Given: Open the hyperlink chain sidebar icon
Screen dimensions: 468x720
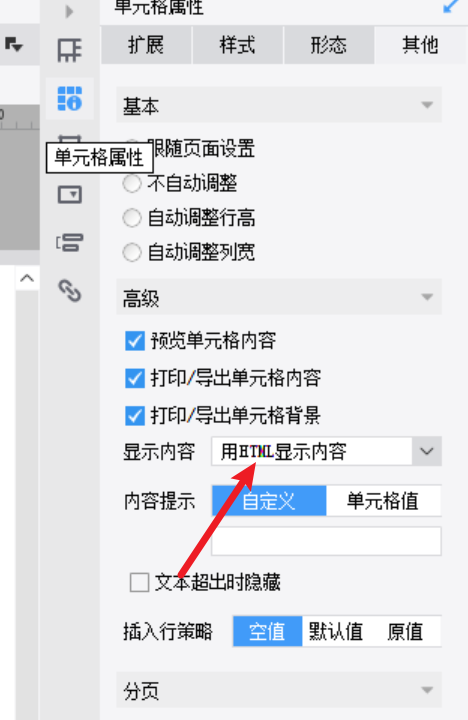Looking at the screenshot, I should tap(69, 291).
